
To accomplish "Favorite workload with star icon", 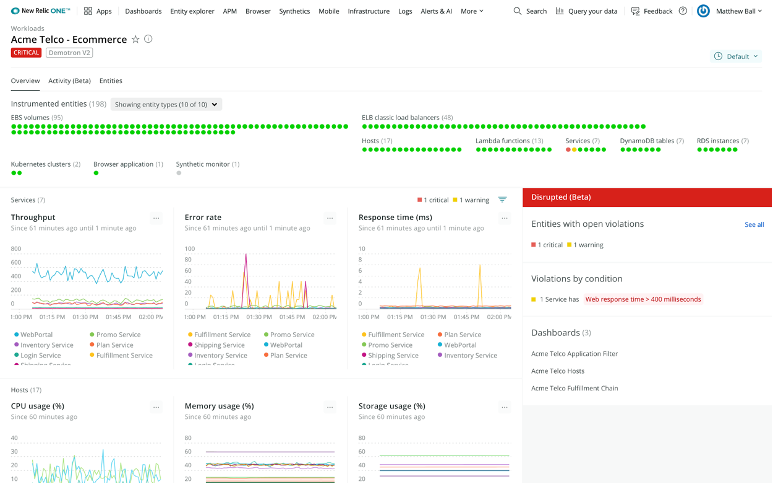I will pos(135,39).
